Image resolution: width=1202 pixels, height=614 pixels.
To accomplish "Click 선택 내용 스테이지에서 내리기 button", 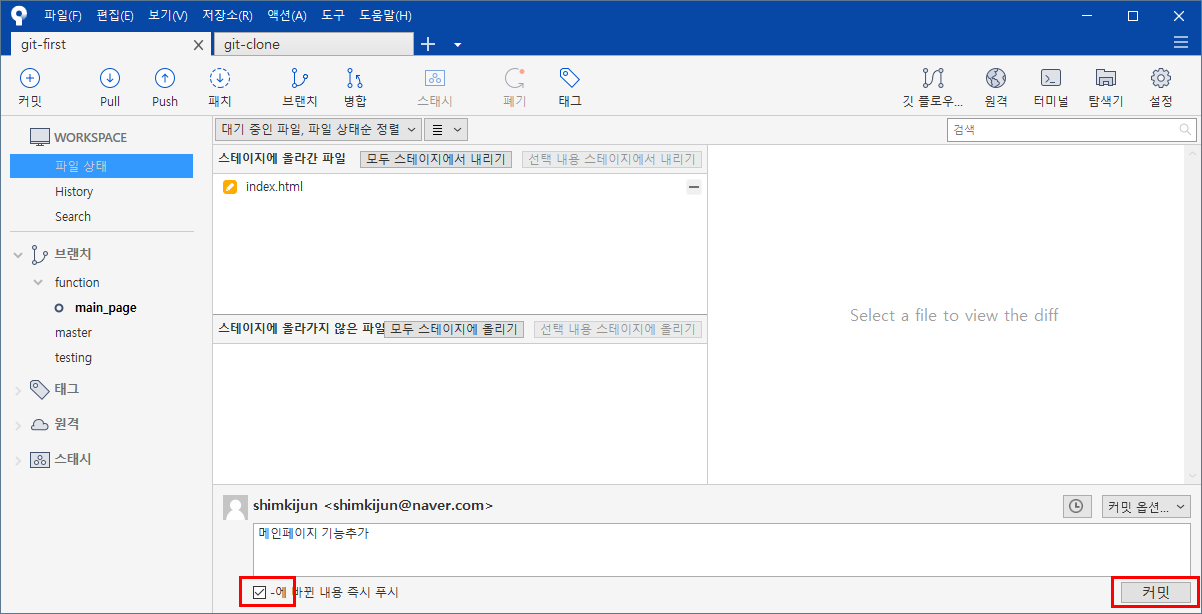I will click(612, 159).
